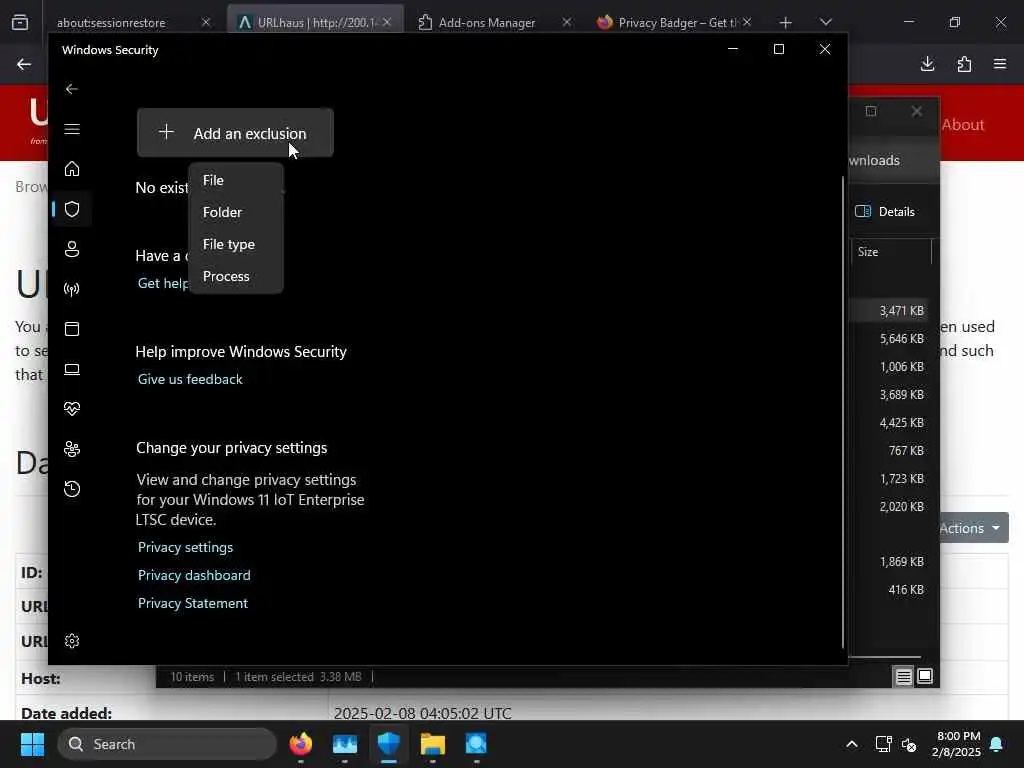Image resolution: width=1024 pixels, height=768 pixels.
Task: Open a new Firefox tab
Action: (785, 23)
